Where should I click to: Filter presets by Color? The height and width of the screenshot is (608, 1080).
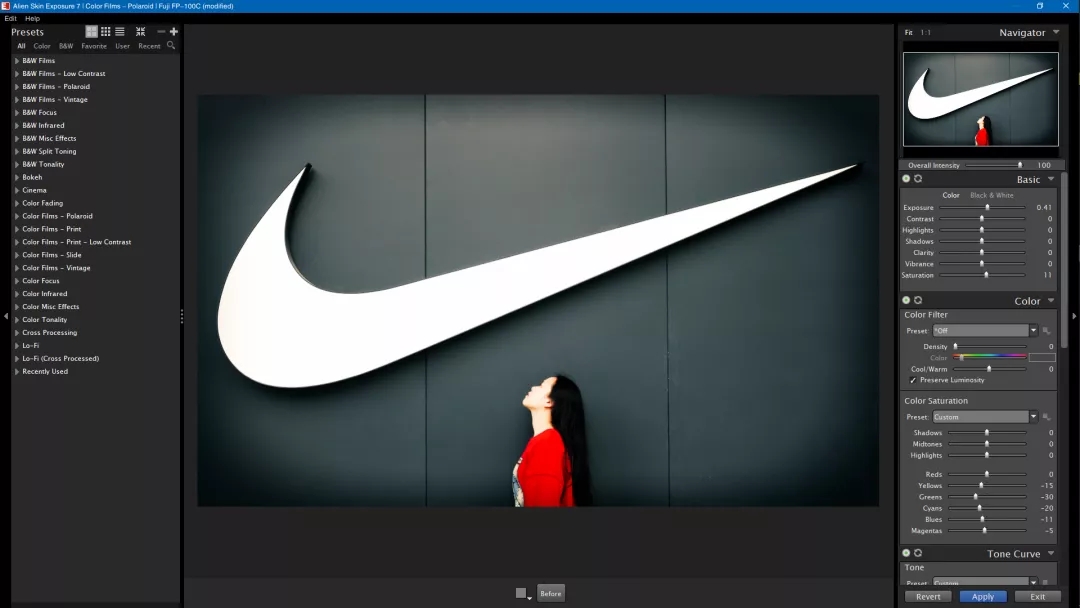point(42,46)
